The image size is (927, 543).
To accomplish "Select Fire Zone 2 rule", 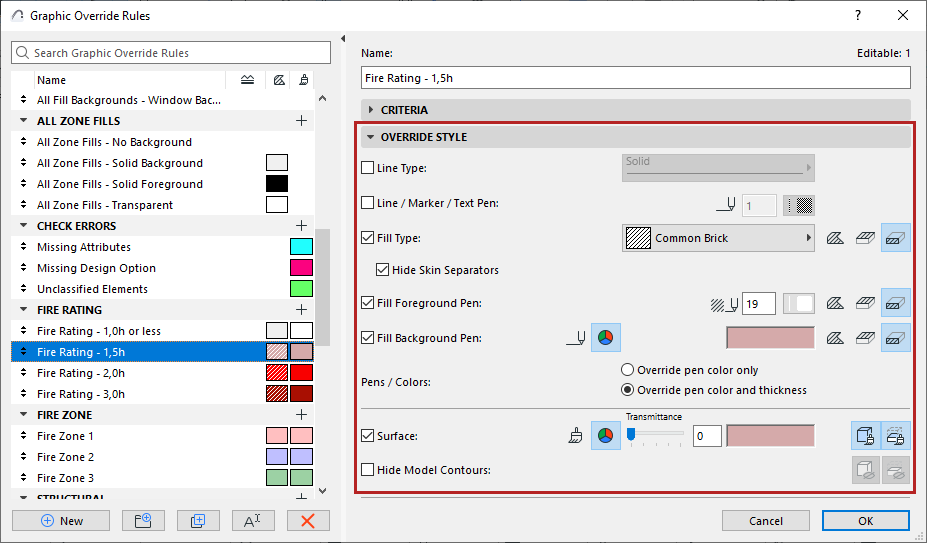I will click(x=163, y=457).
